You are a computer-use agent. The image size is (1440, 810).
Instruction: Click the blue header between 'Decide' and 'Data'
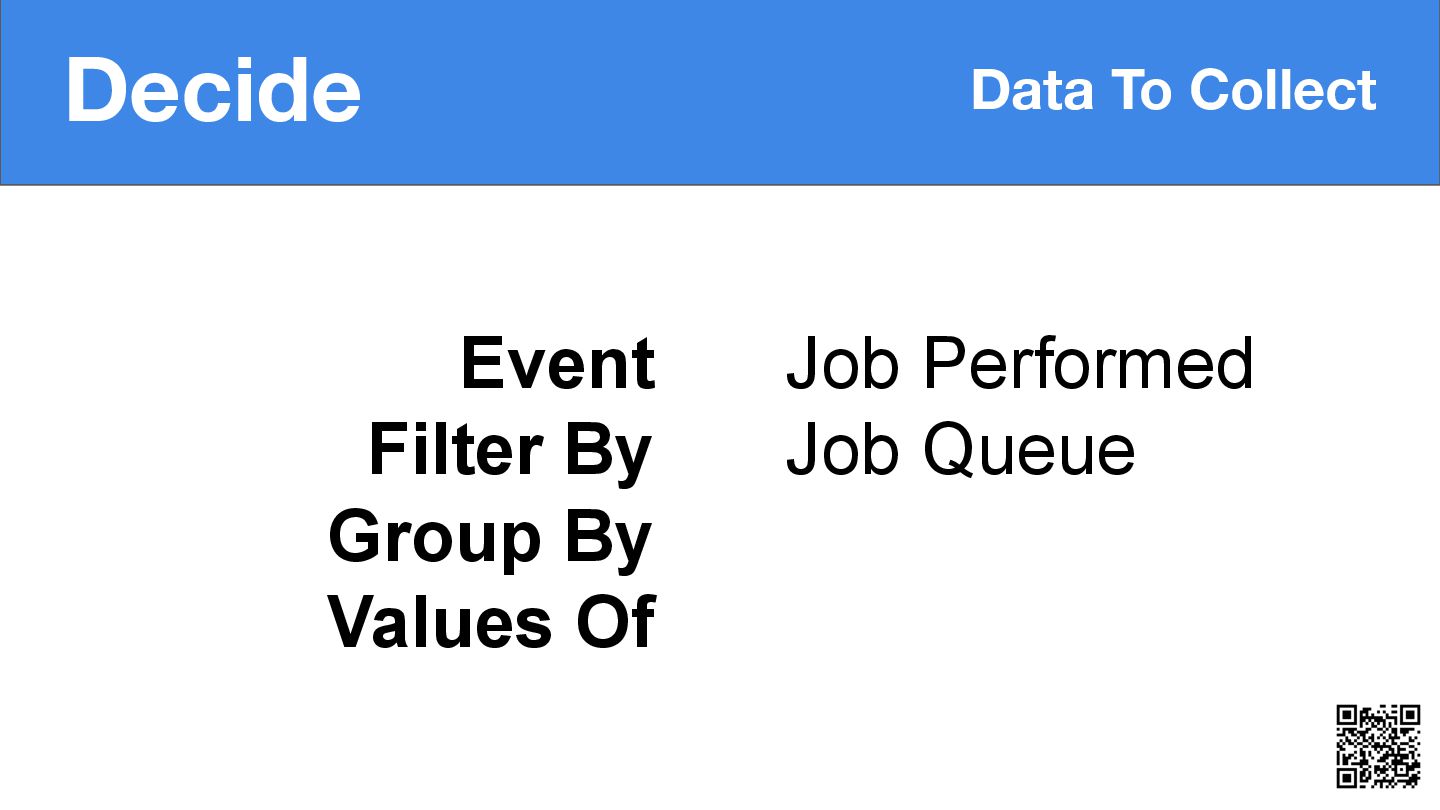tap(665, 92)
